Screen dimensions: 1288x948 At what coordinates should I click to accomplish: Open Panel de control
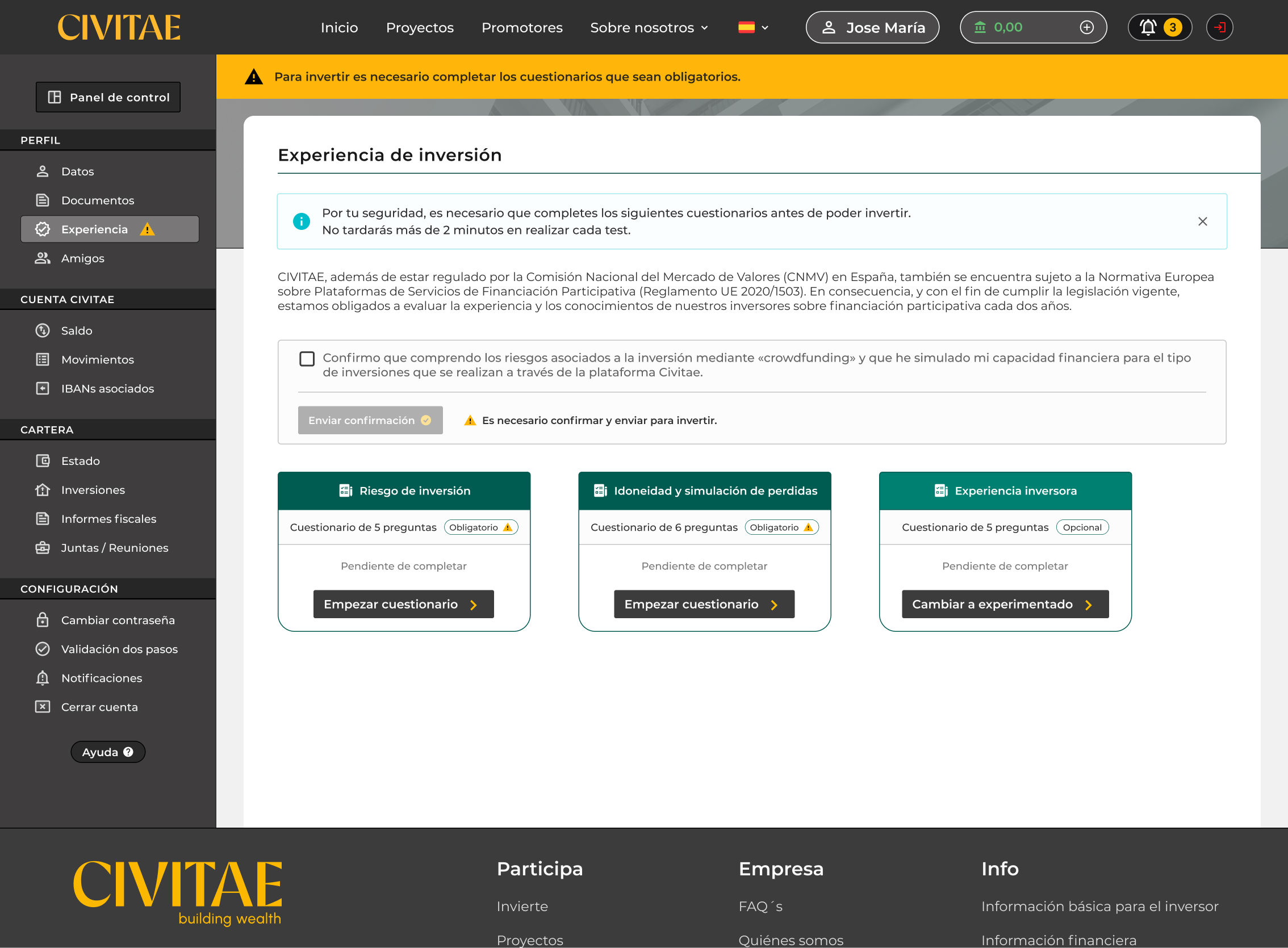[x=108, y=97]
